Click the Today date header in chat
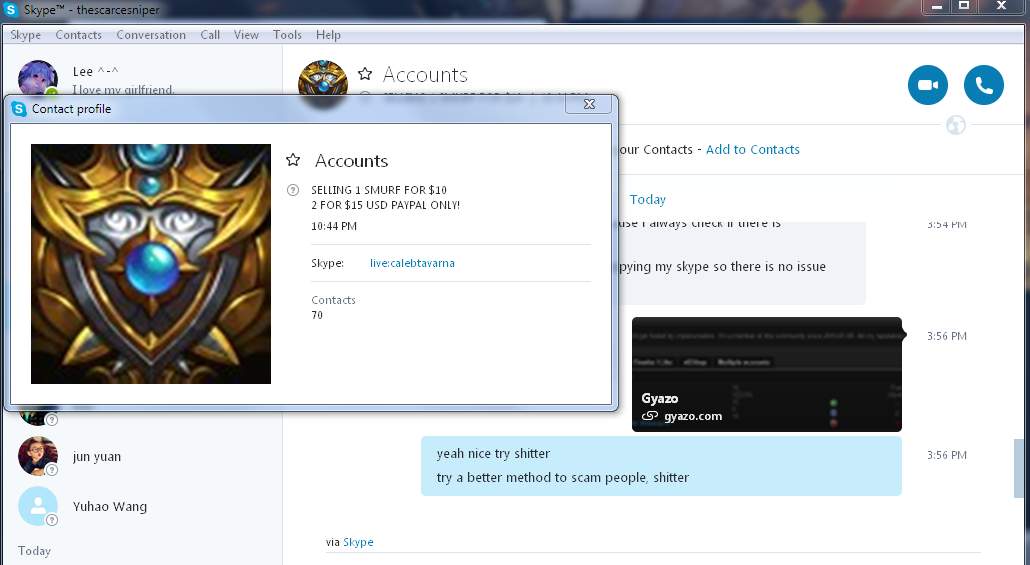The image size is (1030, 565). [648, 199]
